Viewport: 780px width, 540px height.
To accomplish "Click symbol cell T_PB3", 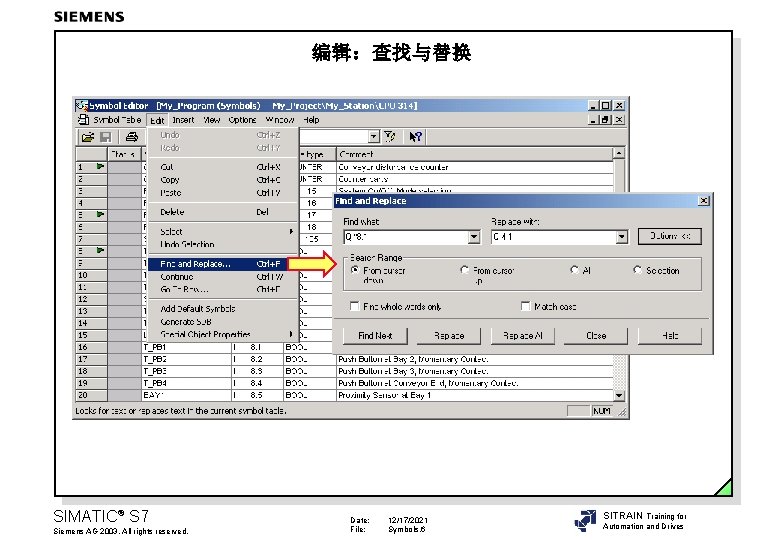I will [187, 371].
